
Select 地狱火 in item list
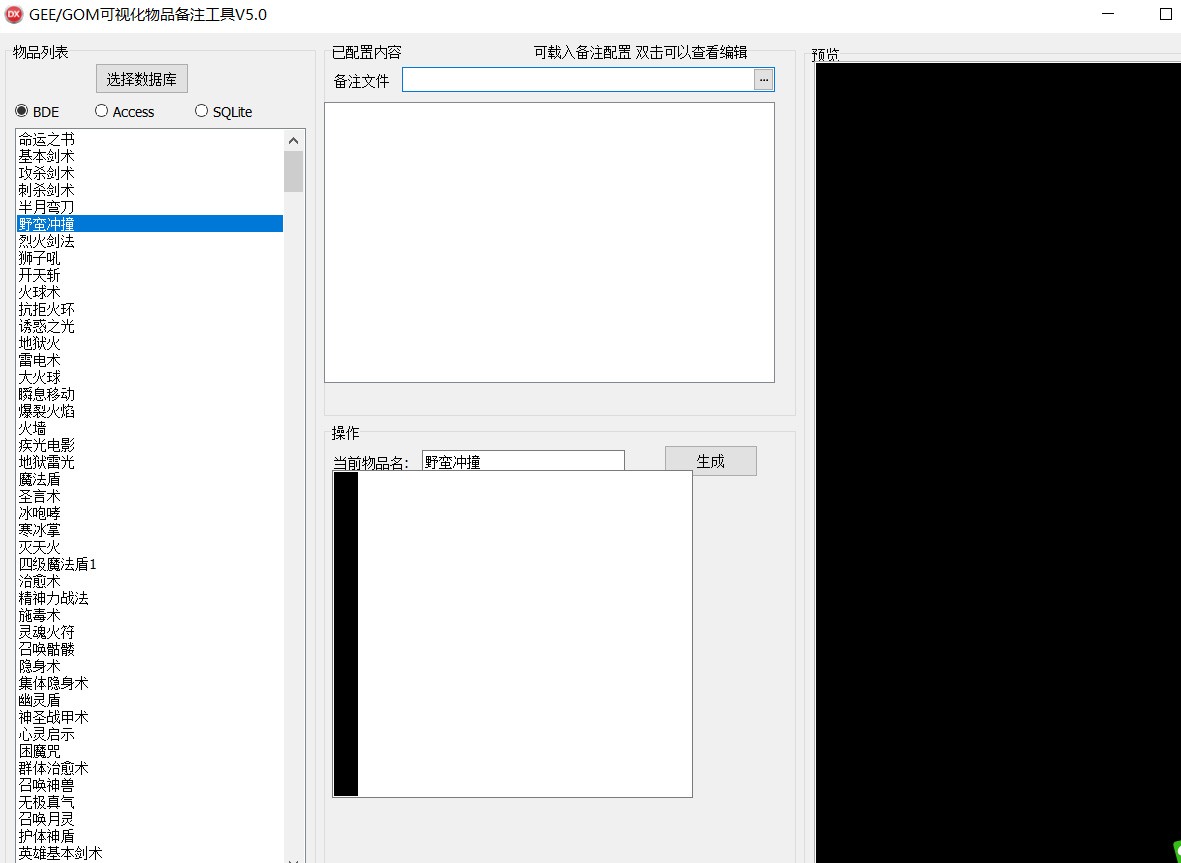150,343
